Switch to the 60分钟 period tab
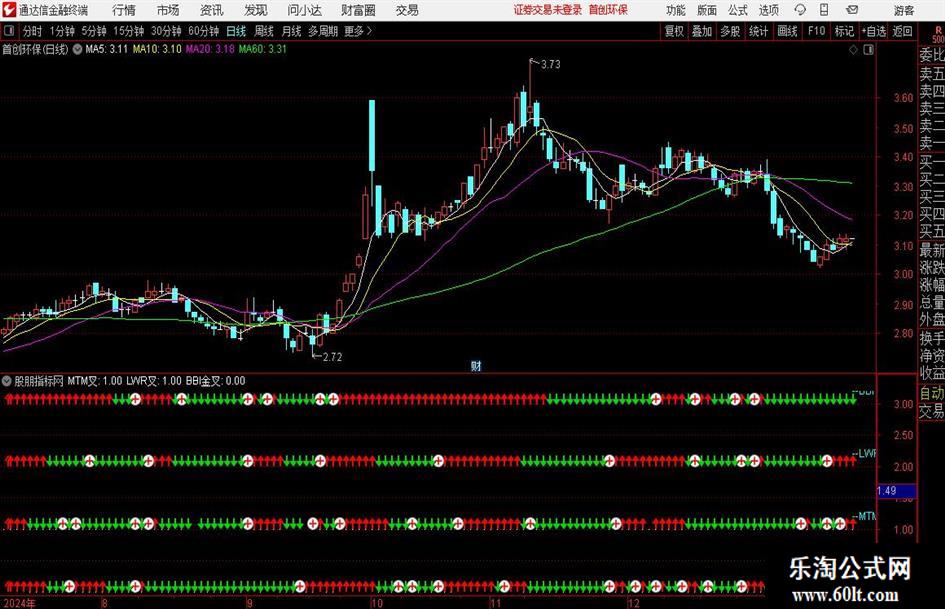945x609 pixels. (x=203, y=31)
